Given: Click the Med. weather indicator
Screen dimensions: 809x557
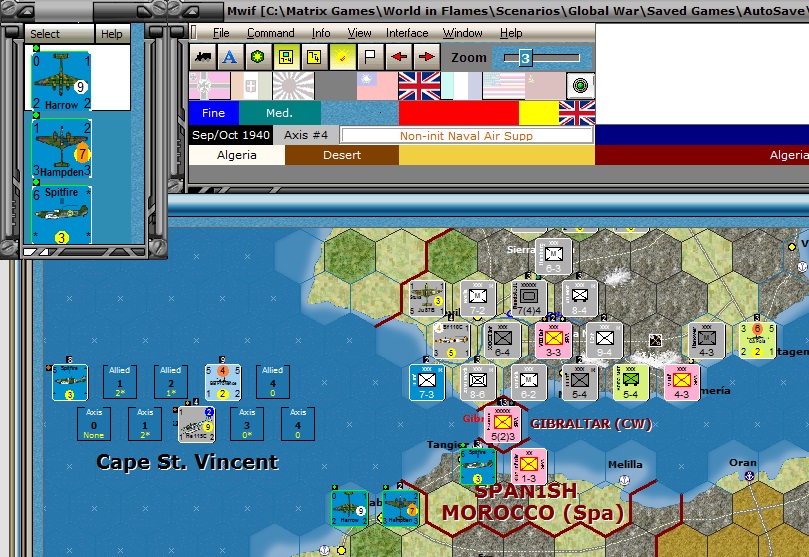Looking at the screenshot, I should (x=280, y=113).
